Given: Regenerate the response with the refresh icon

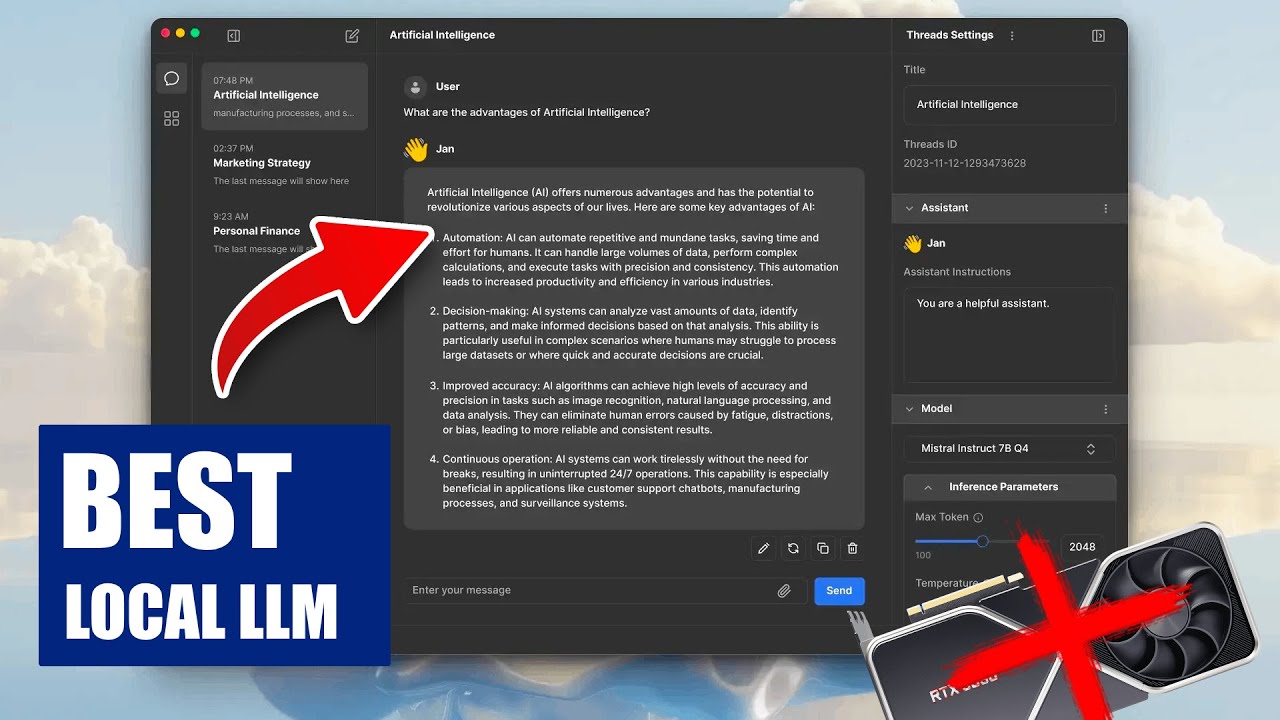Looking at the screenshot, I should 793,548.
